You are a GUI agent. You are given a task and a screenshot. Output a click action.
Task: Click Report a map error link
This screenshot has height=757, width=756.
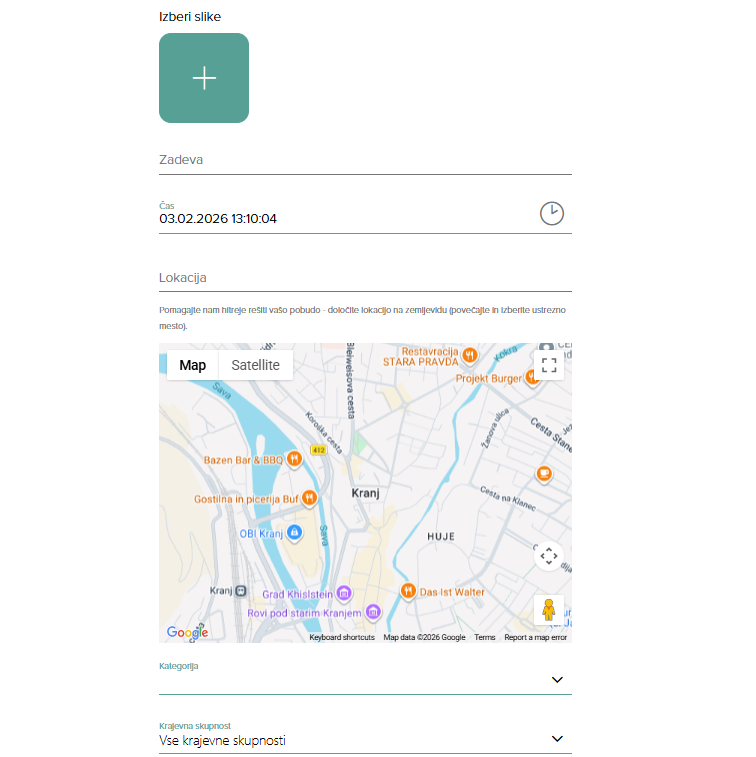(x=535, y=637)
